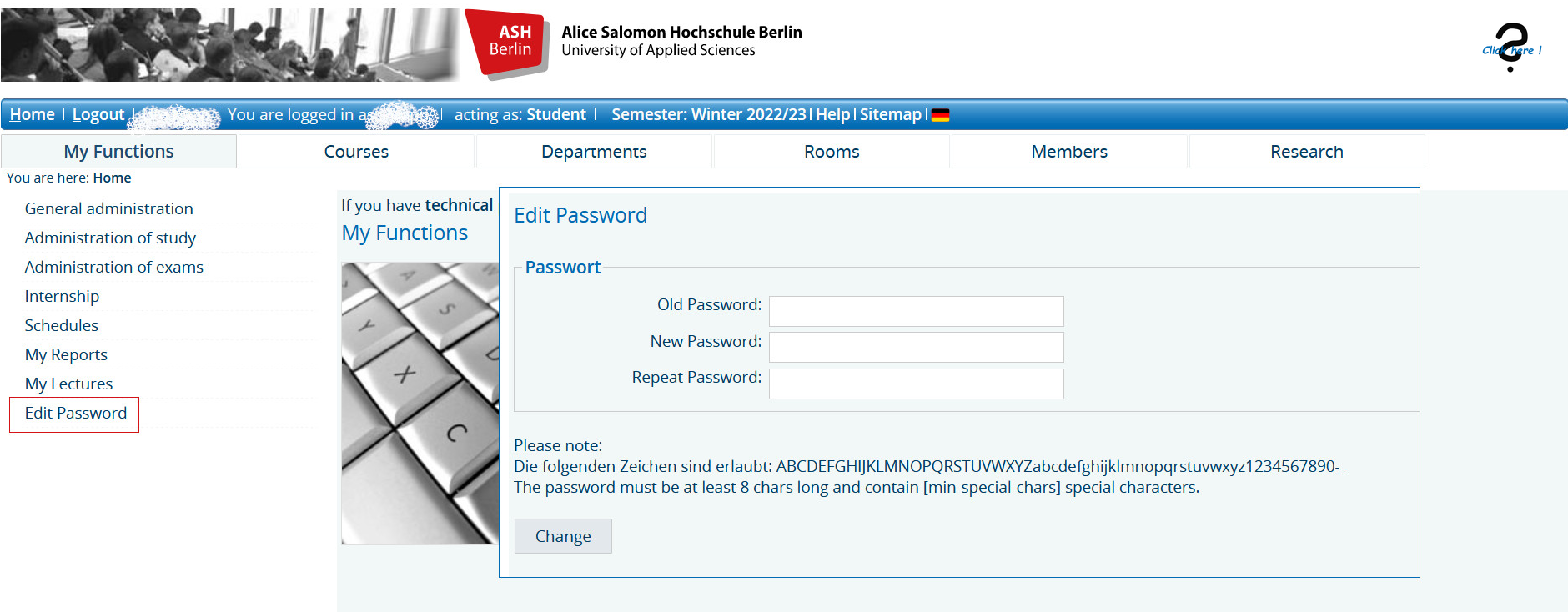Open My Lectures in sidebar
The image size is (1568, 612).
68,384
